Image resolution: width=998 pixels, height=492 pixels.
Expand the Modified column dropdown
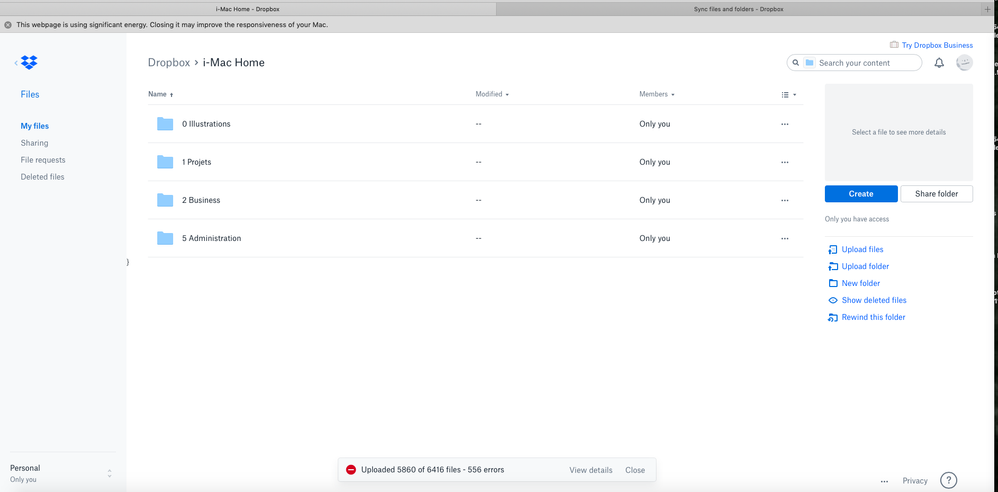(492, 94)
